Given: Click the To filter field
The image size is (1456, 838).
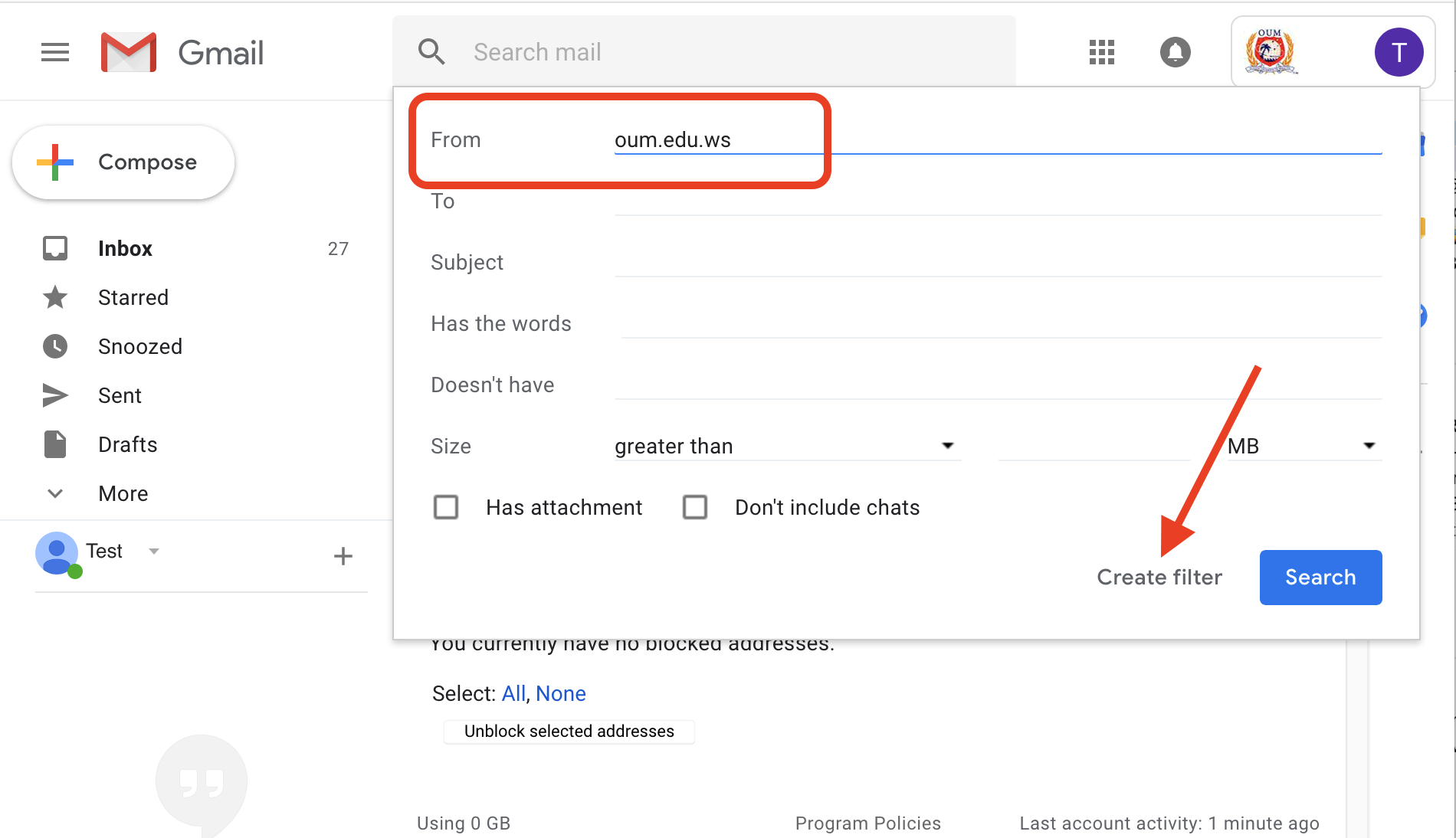Looking at the screenshot, I should click(x=998, y=201).
